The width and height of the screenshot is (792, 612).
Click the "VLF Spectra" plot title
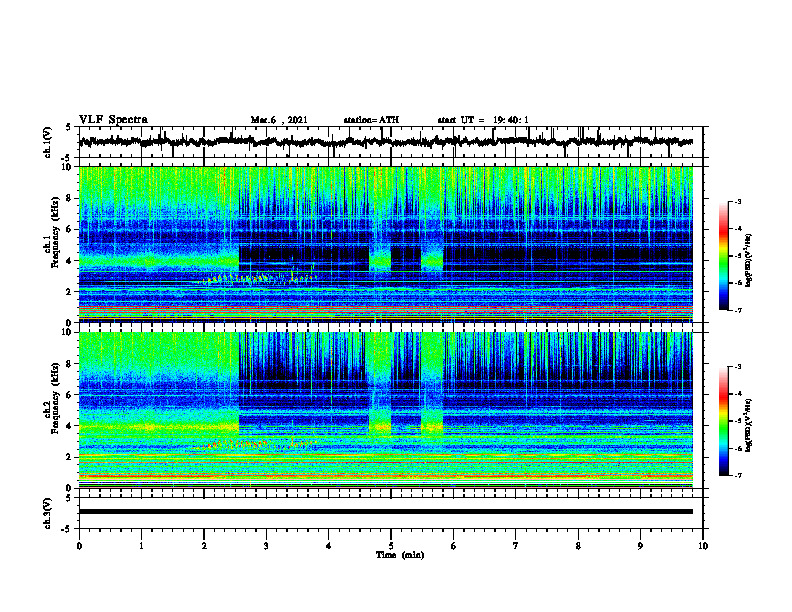click(x=113, y=120)
